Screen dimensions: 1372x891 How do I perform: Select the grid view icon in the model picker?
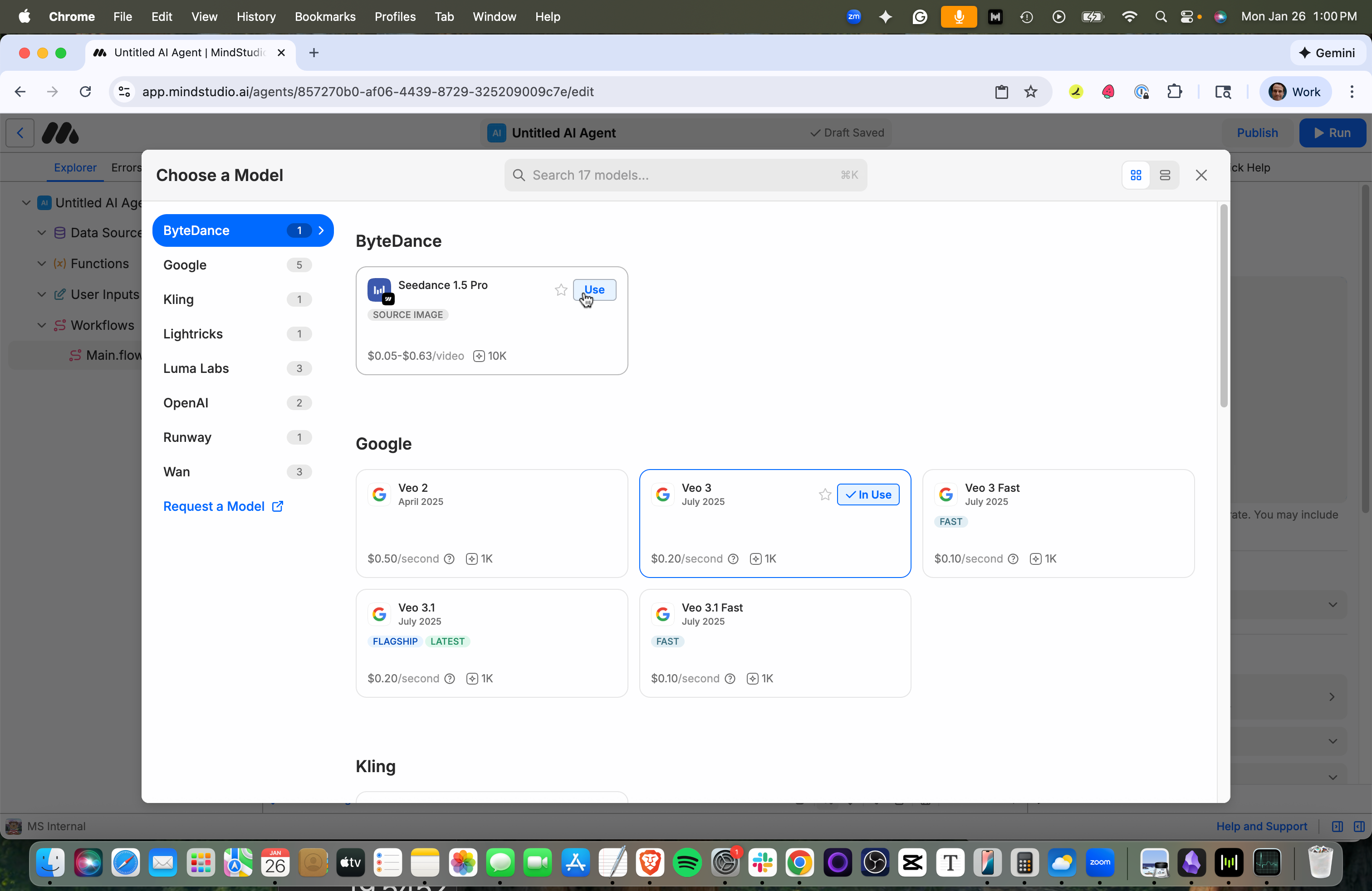[x=1135, y=175]
